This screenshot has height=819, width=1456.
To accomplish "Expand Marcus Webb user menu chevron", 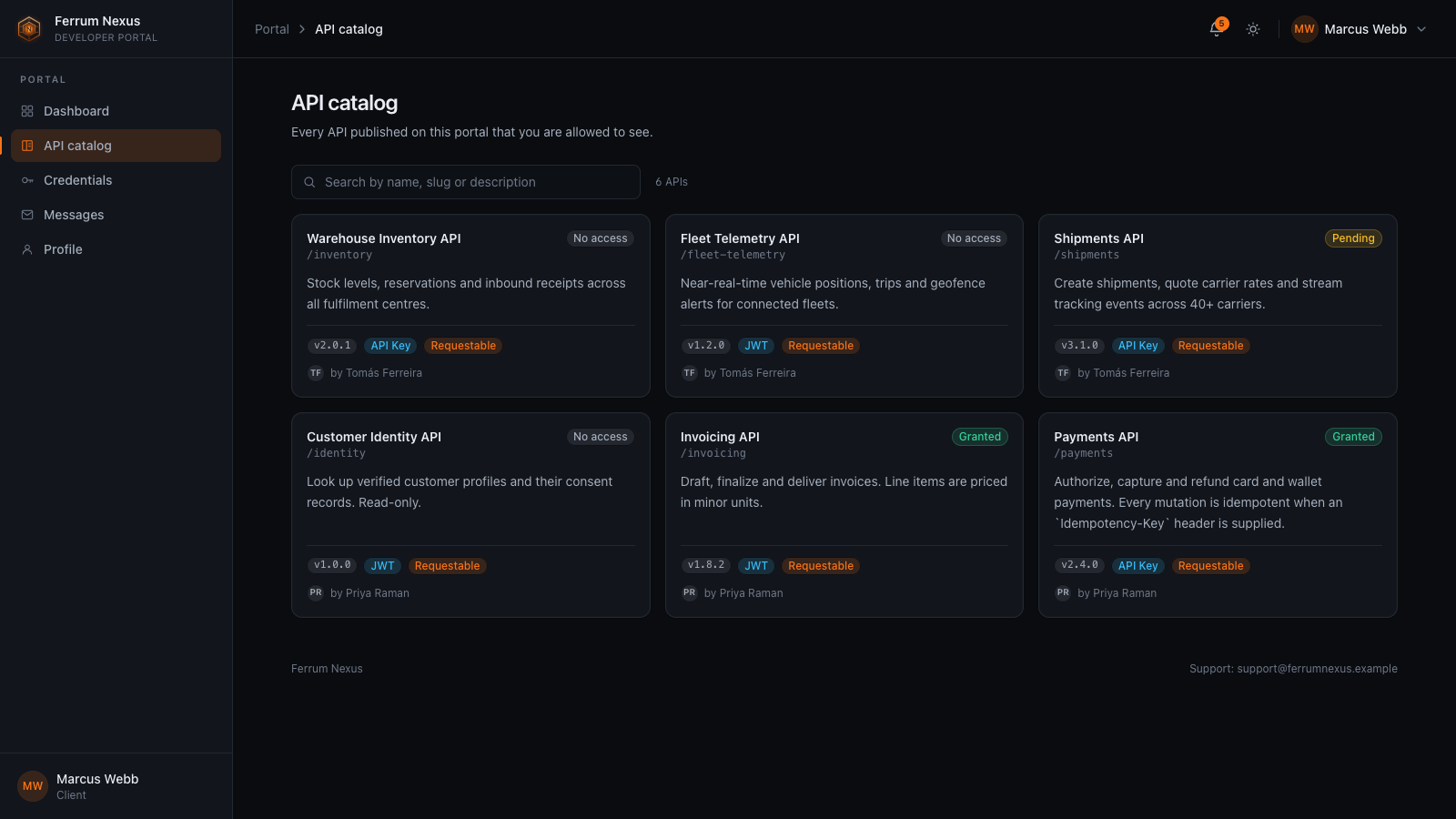I will point(1421,29).
